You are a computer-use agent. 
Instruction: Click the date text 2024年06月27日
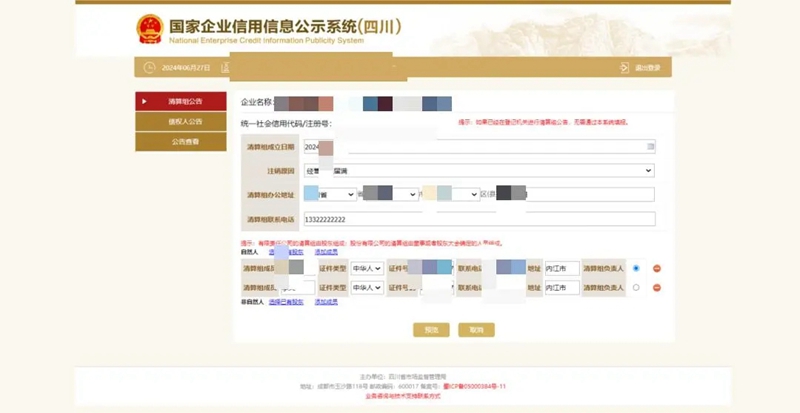pos(186,68)
